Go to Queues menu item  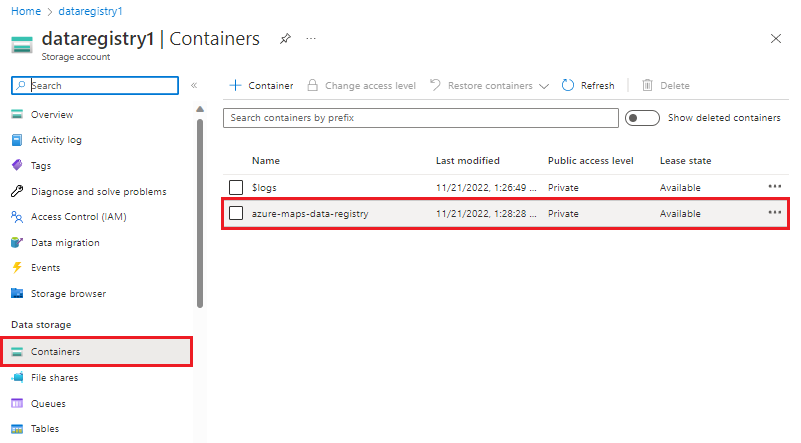click(x=48, y=404)
